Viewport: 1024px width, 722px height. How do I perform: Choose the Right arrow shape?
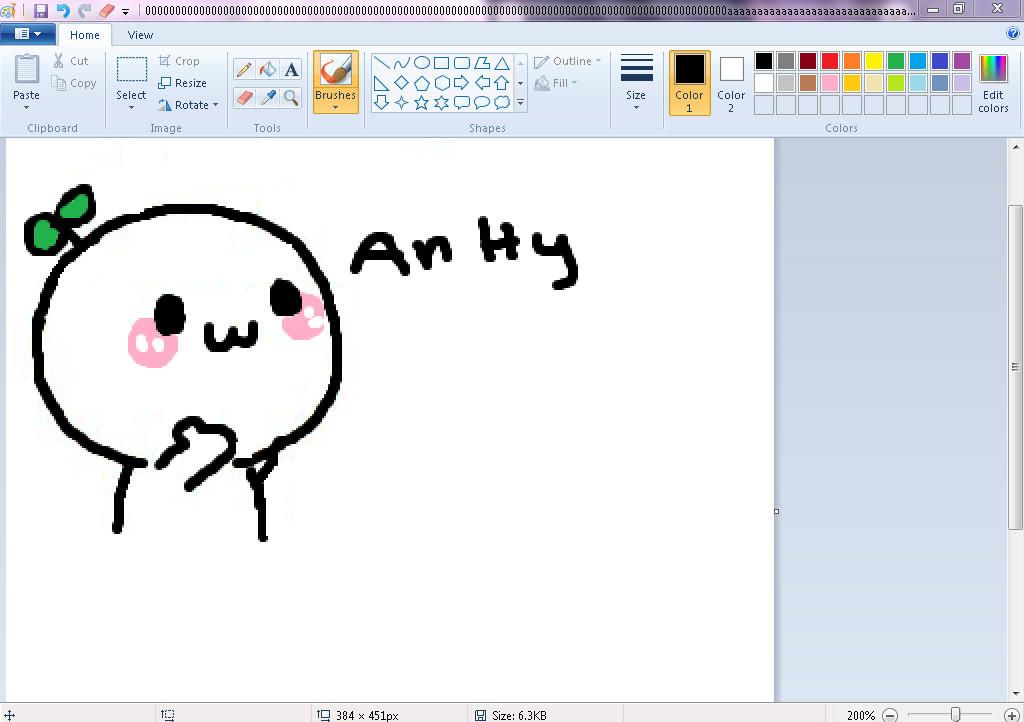(462, 83)
